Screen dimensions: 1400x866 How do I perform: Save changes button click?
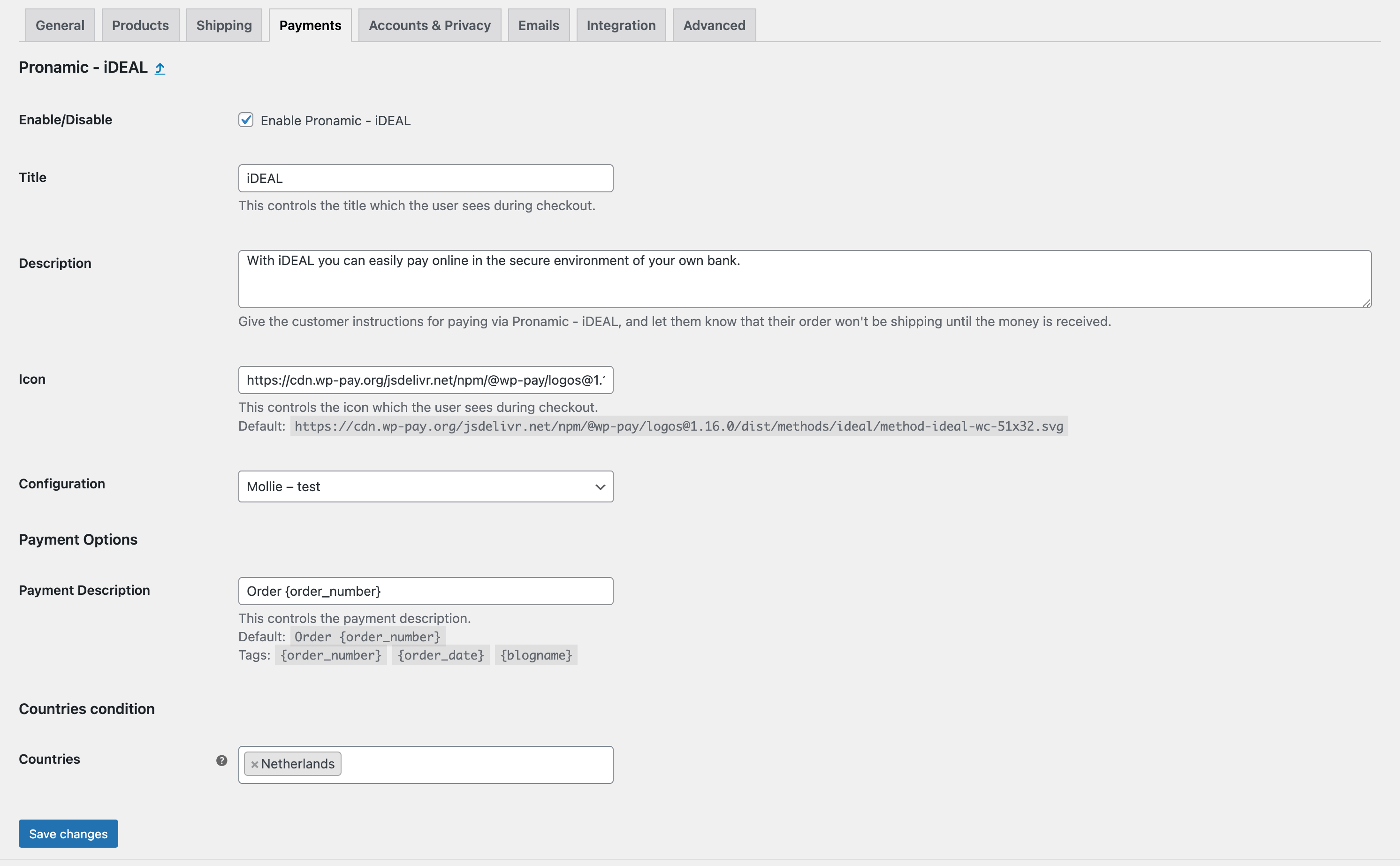click(x=68, y=833)
